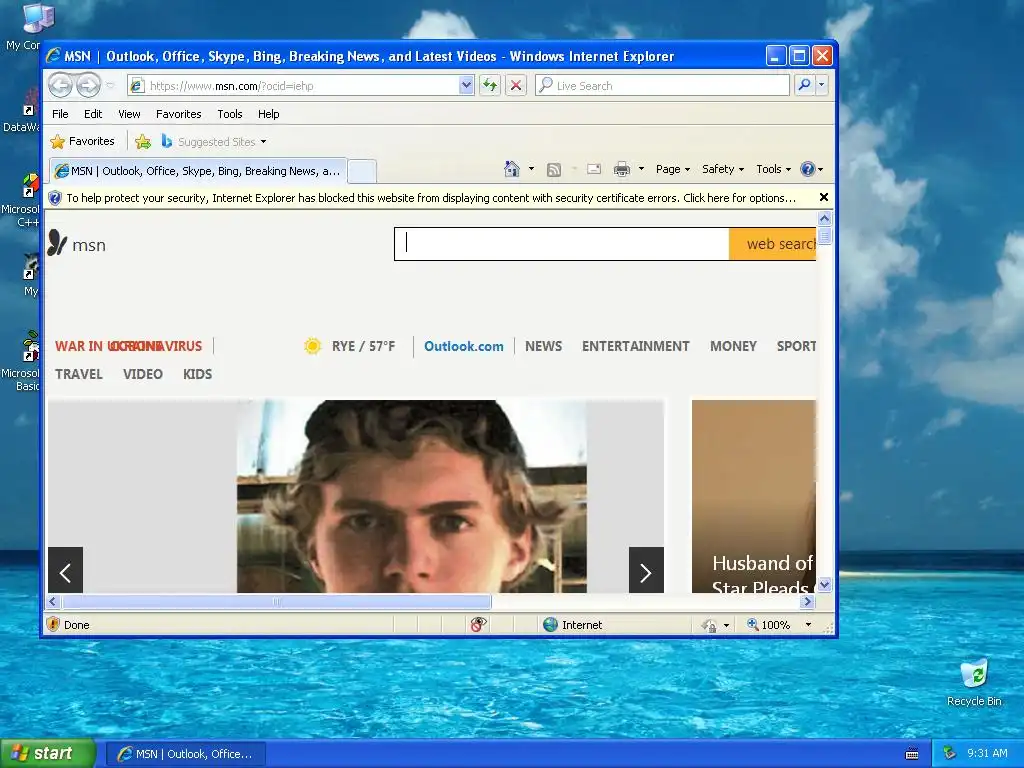Screen dimensions: 1024x768
Task: Click the vertical scrollbar down arrow
Action: pos(824,584)
